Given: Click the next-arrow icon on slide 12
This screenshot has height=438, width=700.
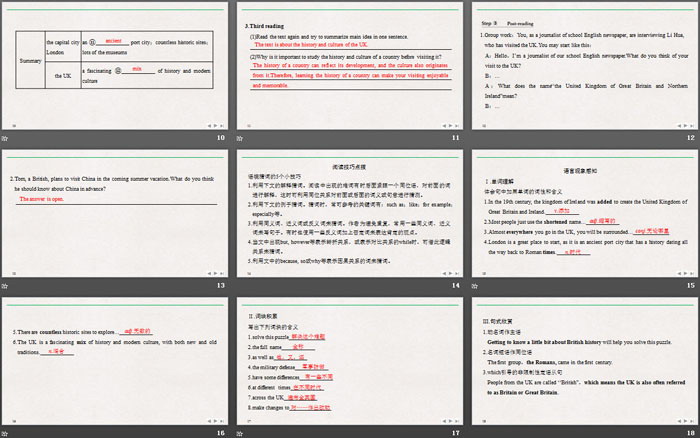Looking at the screenshot, I should coord(686,126).
